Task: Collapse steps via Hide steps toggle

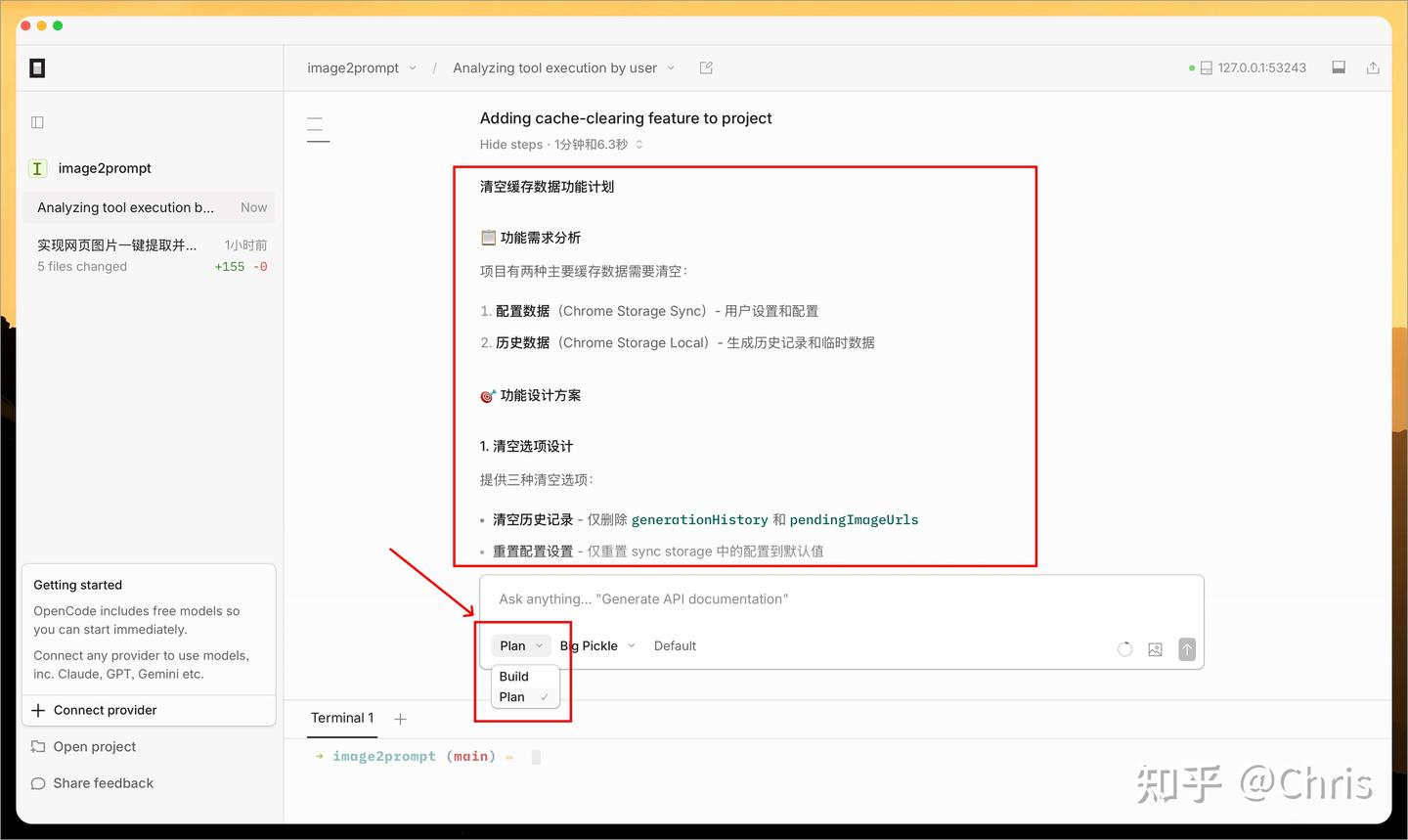Action: pos(561,145)
